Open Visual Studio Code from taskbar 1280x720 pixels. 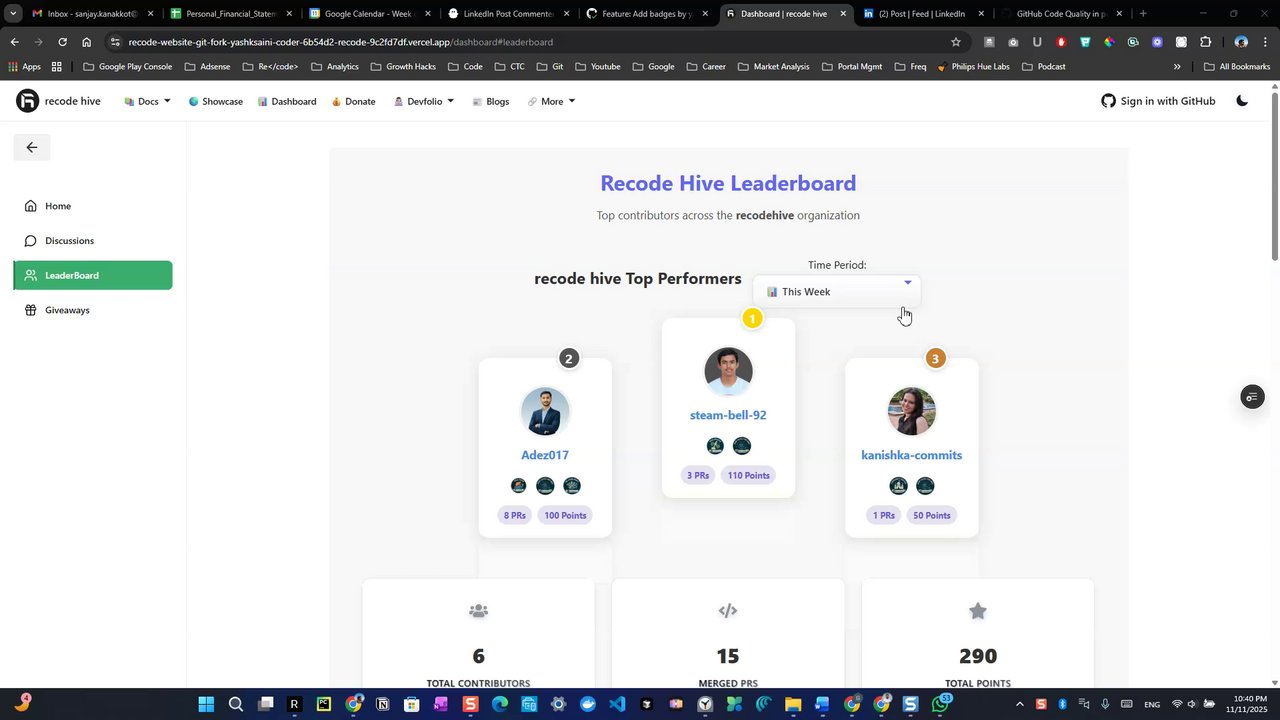pyautogui.click(x=617, y=704)
